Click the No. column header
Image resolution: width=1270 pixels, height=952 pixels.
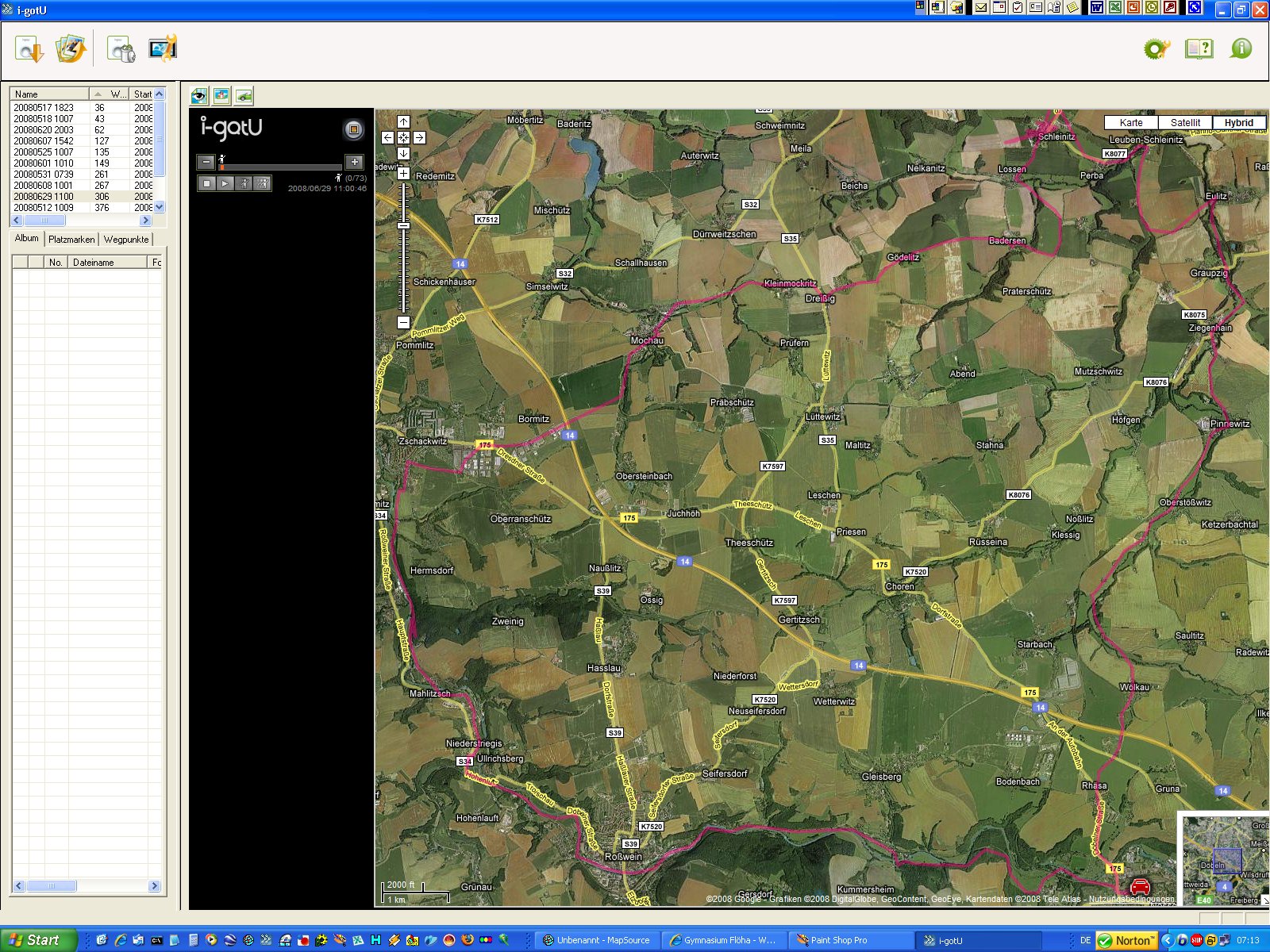56,263
